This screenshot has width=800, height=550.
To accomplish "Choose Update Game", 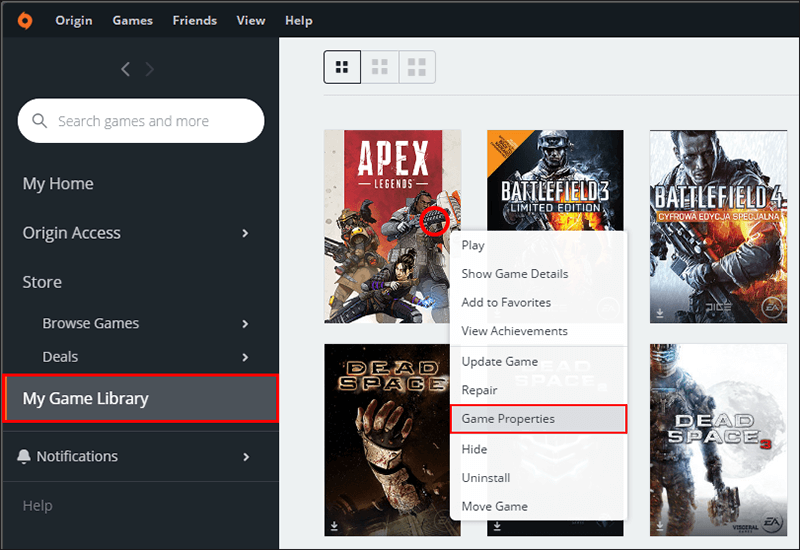I will click(538, 362).
